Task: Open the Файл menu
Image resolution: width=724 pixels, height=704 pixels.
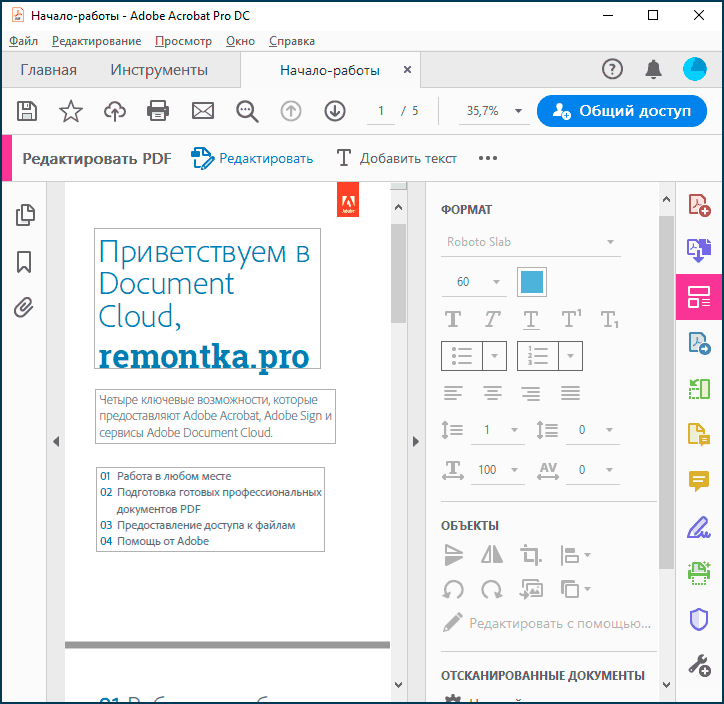Action: click(x=23, y=41)
